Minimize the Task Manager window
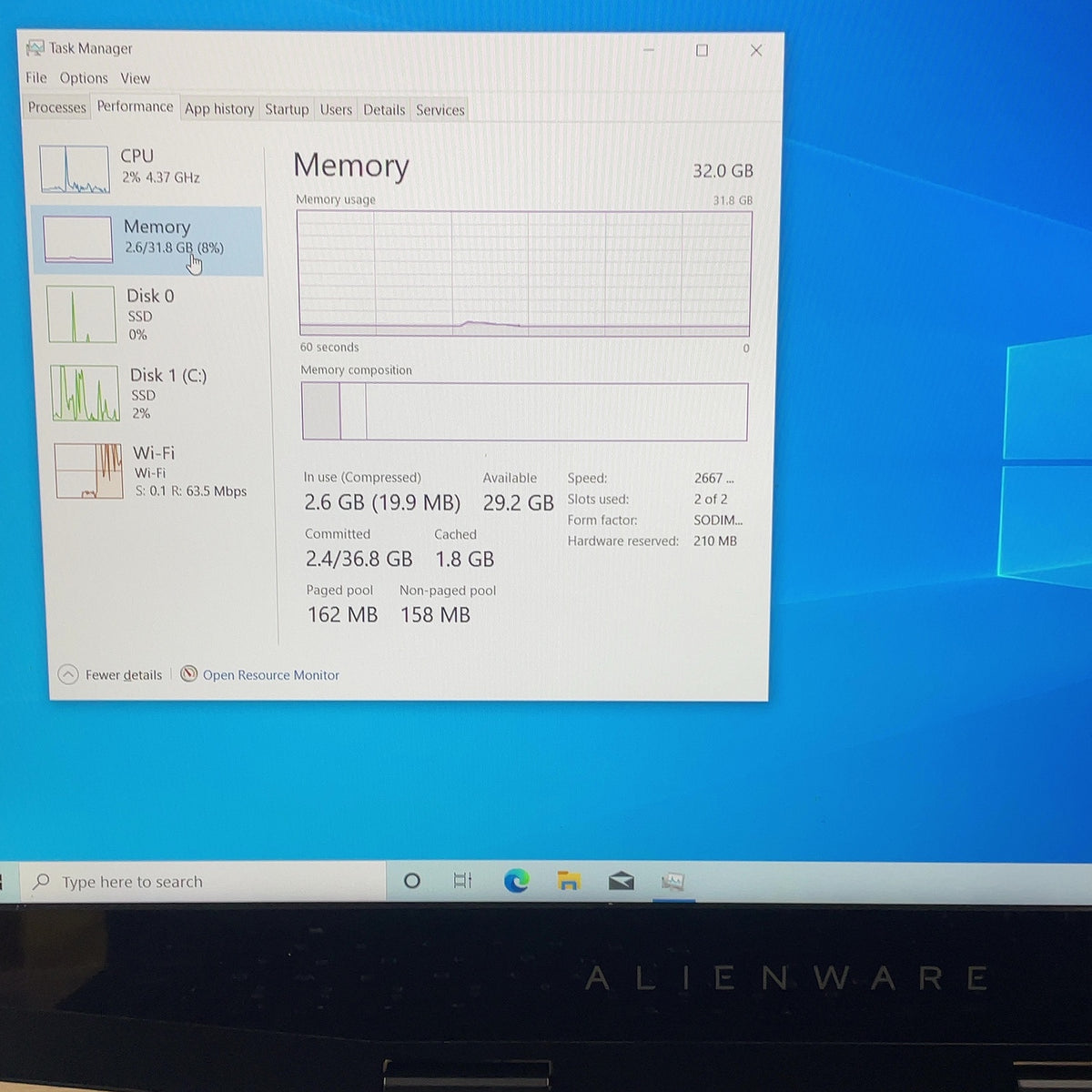 648,50
